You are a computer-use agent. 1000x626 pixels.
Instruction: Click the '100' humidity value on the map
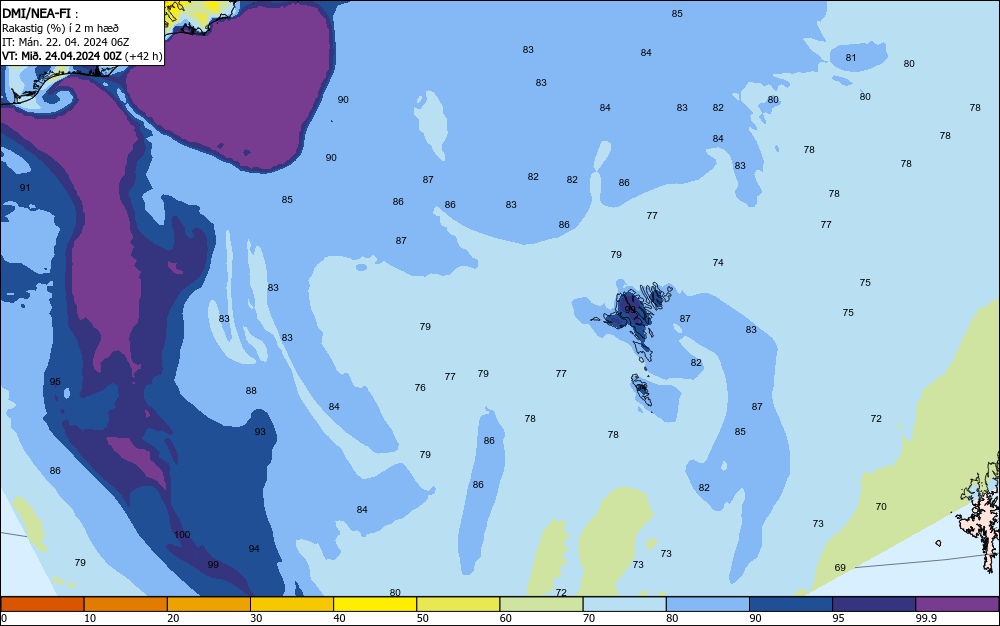click(182, 535)
